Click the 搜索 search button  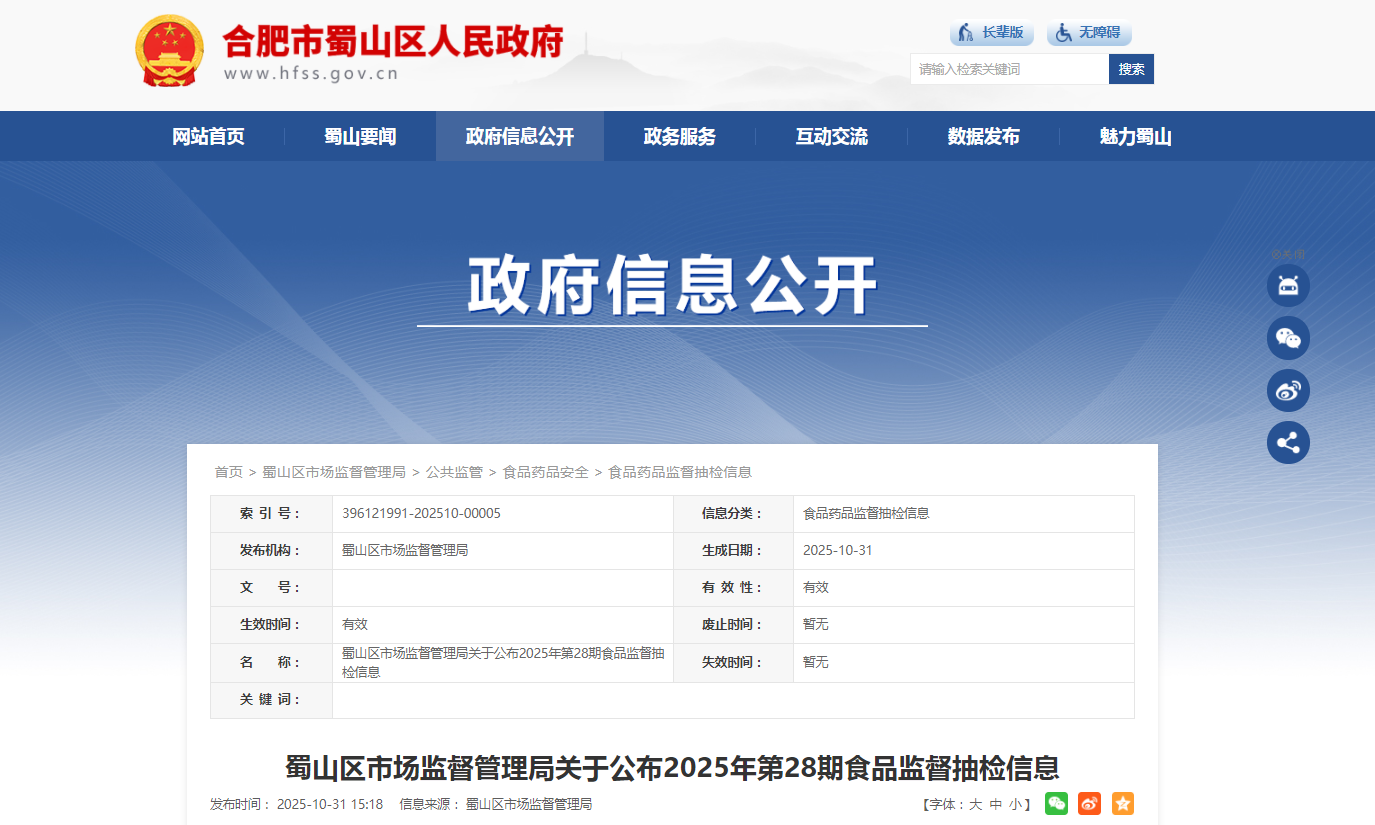pos(1131,69)
